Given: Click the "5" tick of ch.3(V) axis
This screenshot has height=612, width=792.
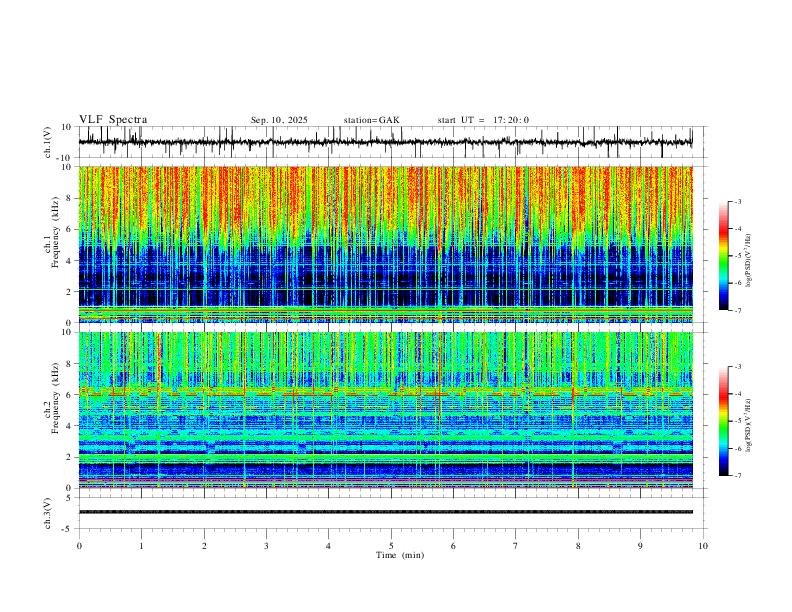Looking at the screenshot, I should [x=70, y=498].
